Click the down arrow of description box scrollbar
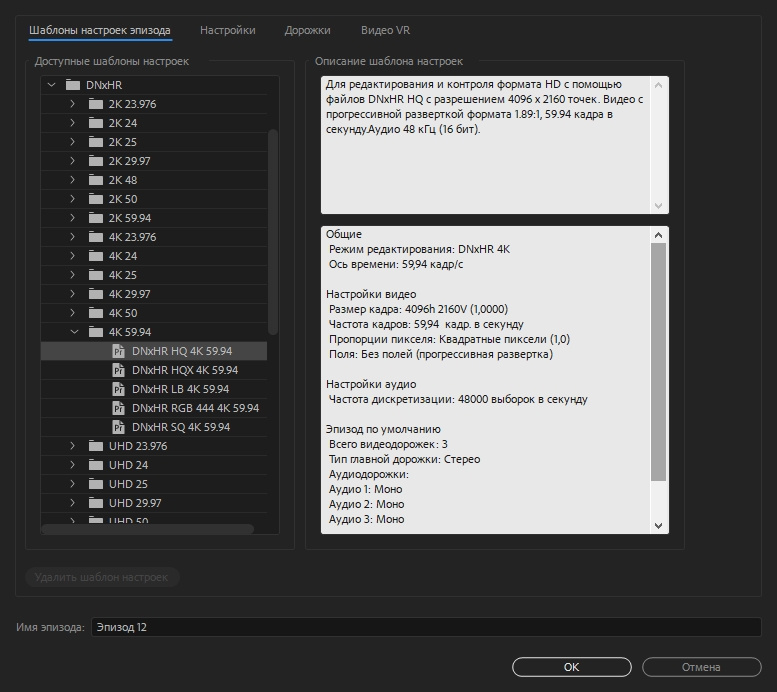Image resolution: width=777 pixels, height=692 pixels. [658, 205]
